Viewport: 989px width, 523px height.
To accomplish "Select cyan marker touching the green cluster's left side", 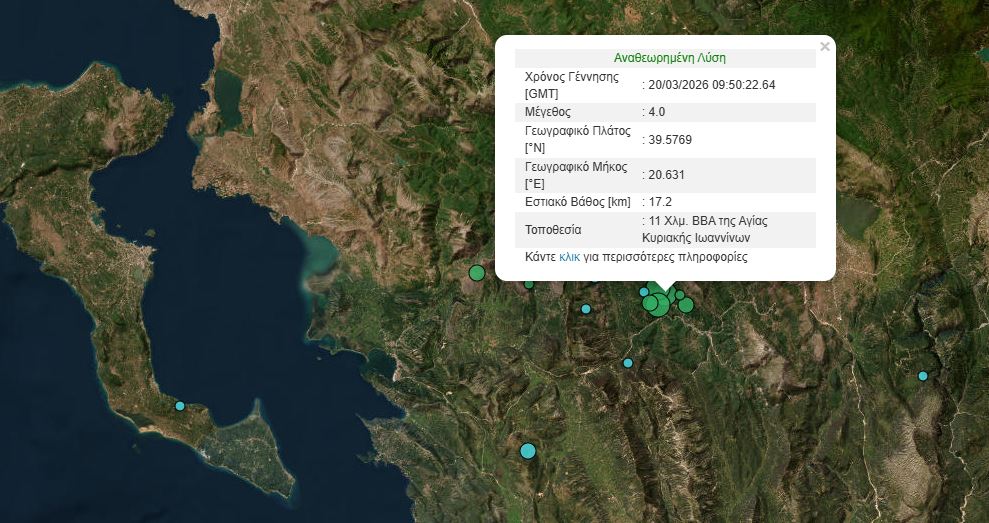I will (x=644, y=291).
